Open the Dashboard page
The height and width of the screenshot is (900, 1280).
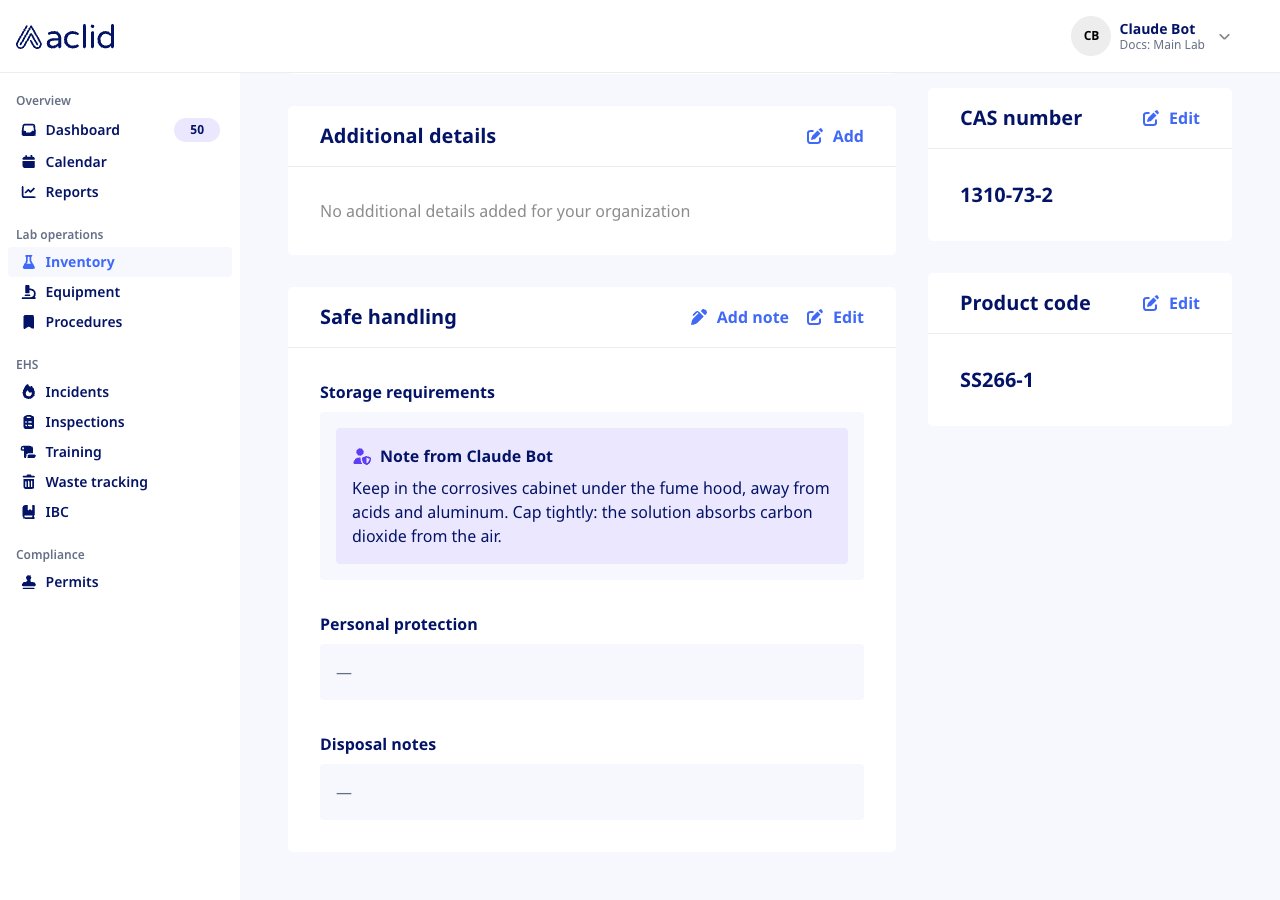[x=120, y=130]
